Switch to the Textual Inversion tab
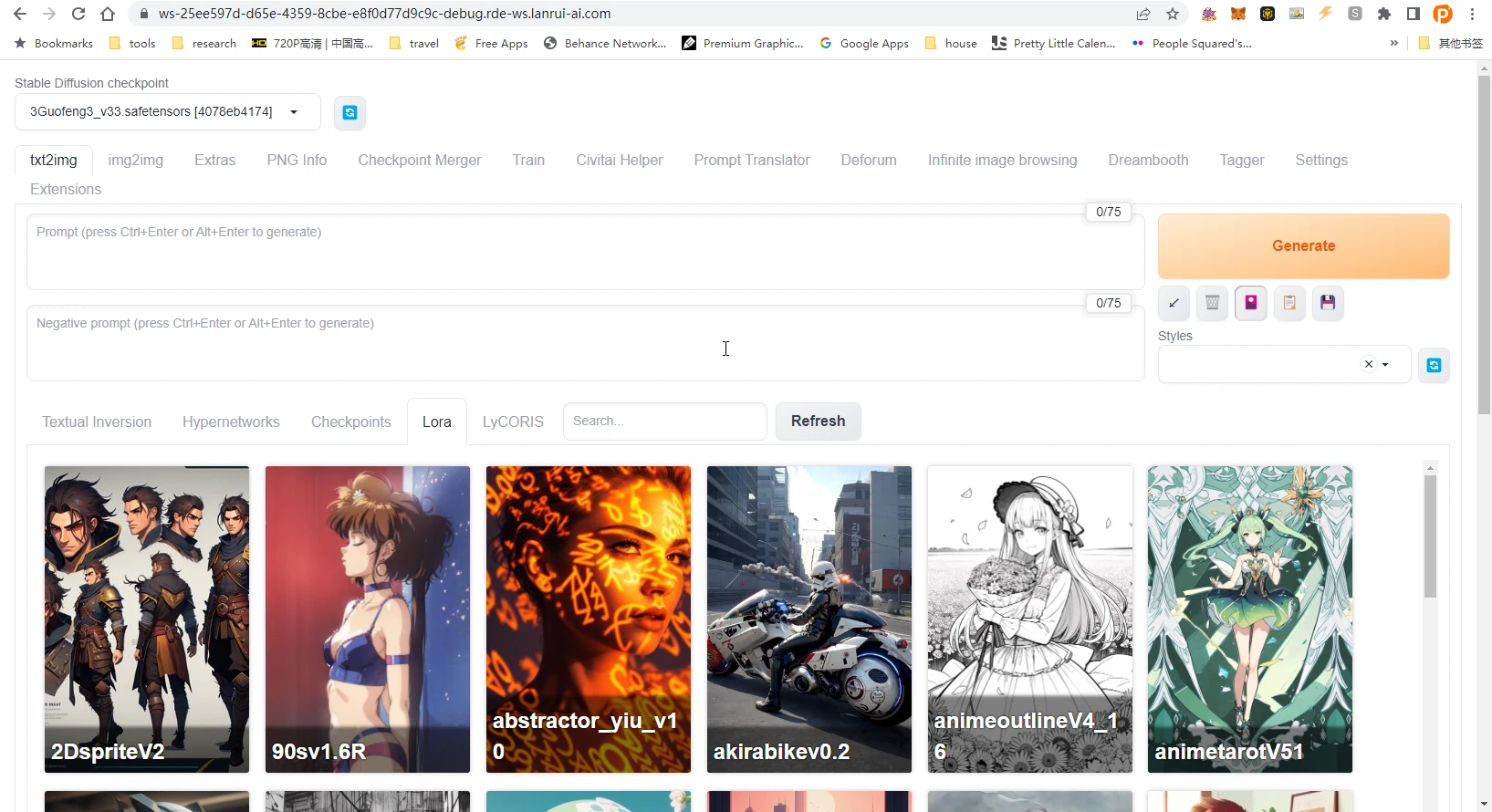 [97, 422]
